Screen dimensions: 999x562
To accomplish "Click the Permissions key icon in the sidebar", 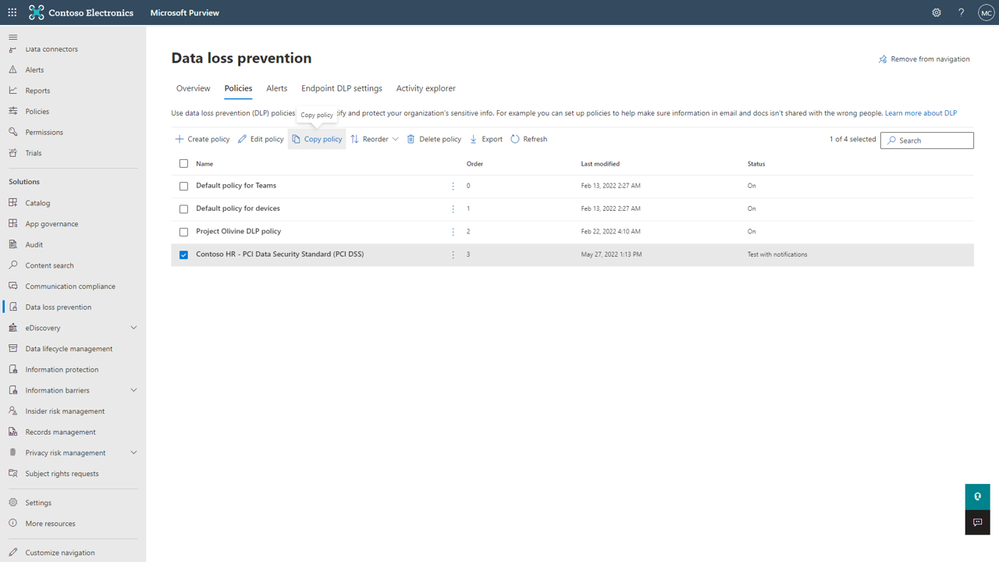I will [13, 132].
